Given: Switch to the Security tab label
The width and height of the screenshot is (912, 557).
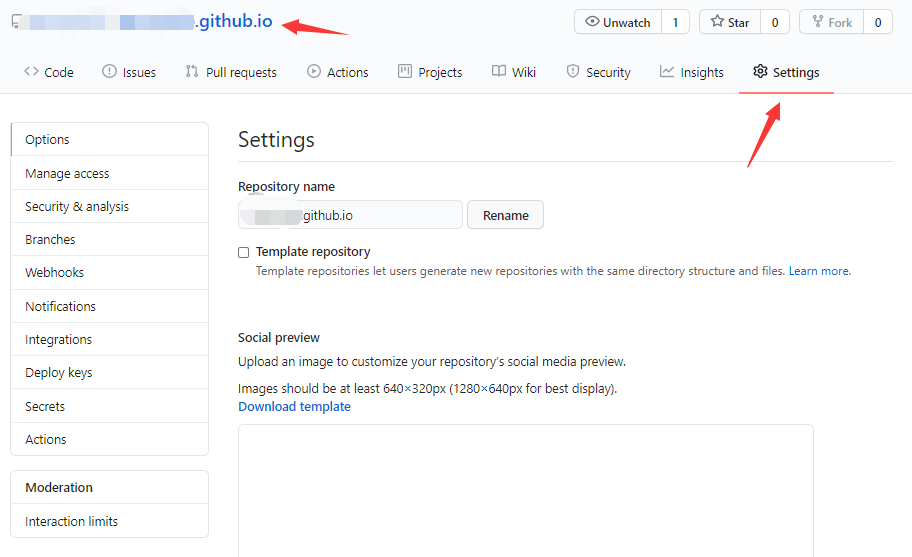Looking at the screenshot, I should click(608, 73).
